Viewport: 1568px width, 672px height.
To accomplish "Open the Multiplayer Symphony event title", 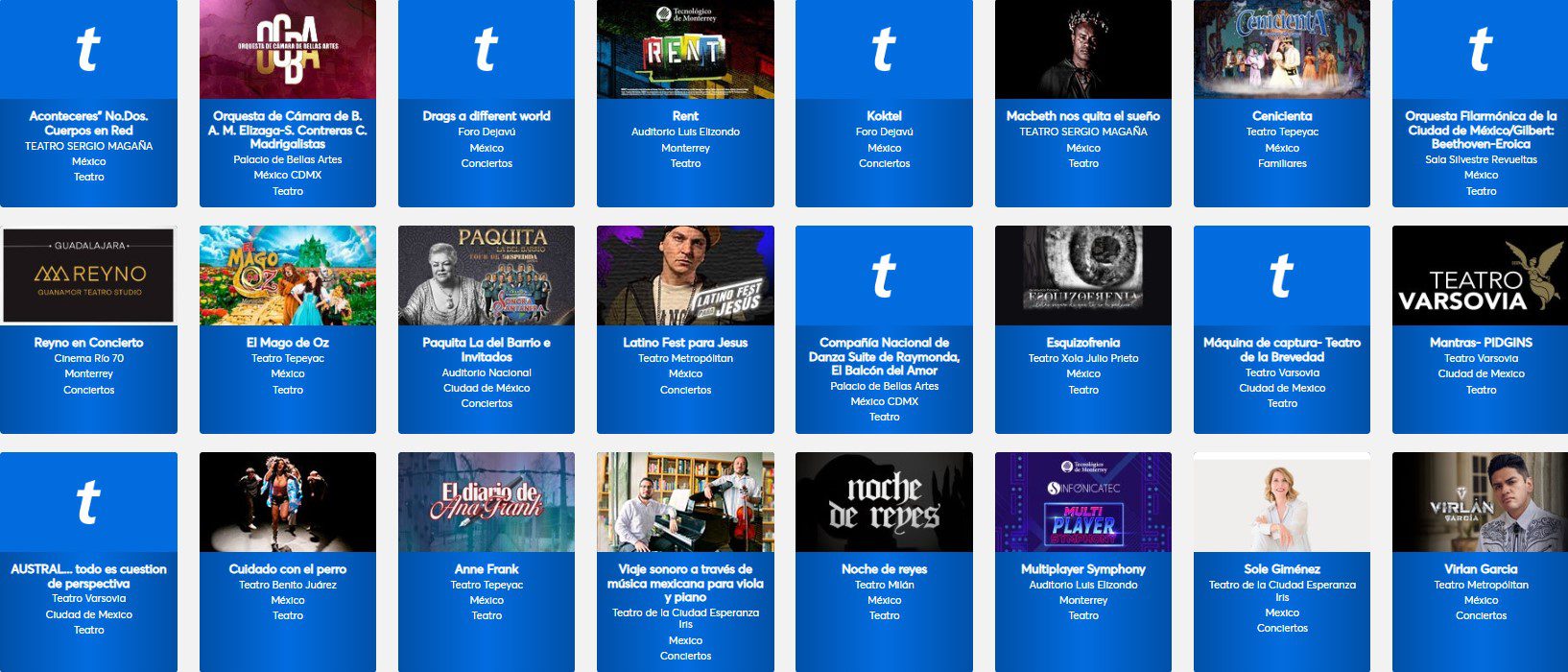I will 1083,569.
